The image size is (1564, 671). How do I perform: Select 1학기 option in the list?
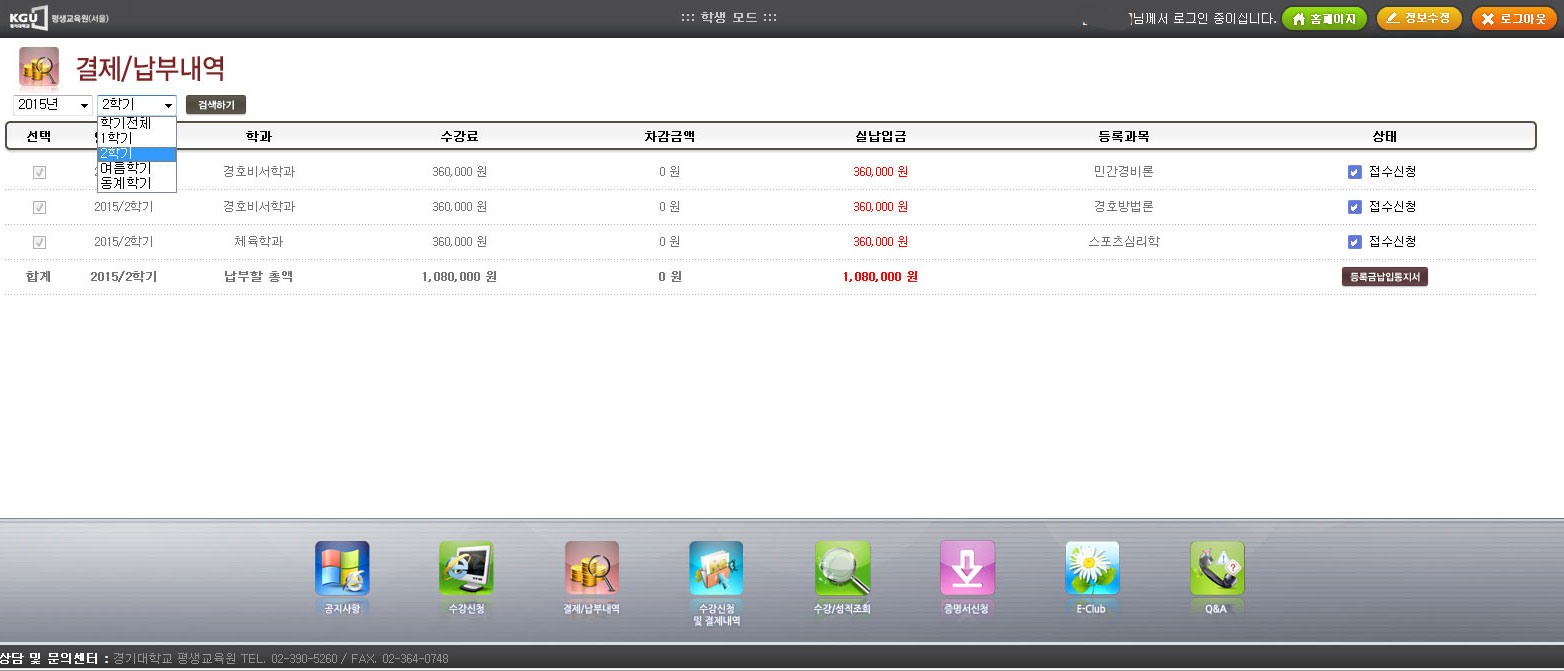coord(117,139)
